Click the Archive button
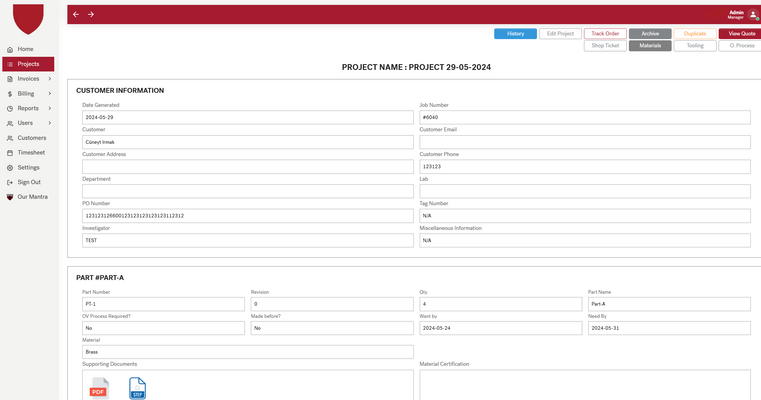This screenshot has width=761, height=400. [650, 33]
